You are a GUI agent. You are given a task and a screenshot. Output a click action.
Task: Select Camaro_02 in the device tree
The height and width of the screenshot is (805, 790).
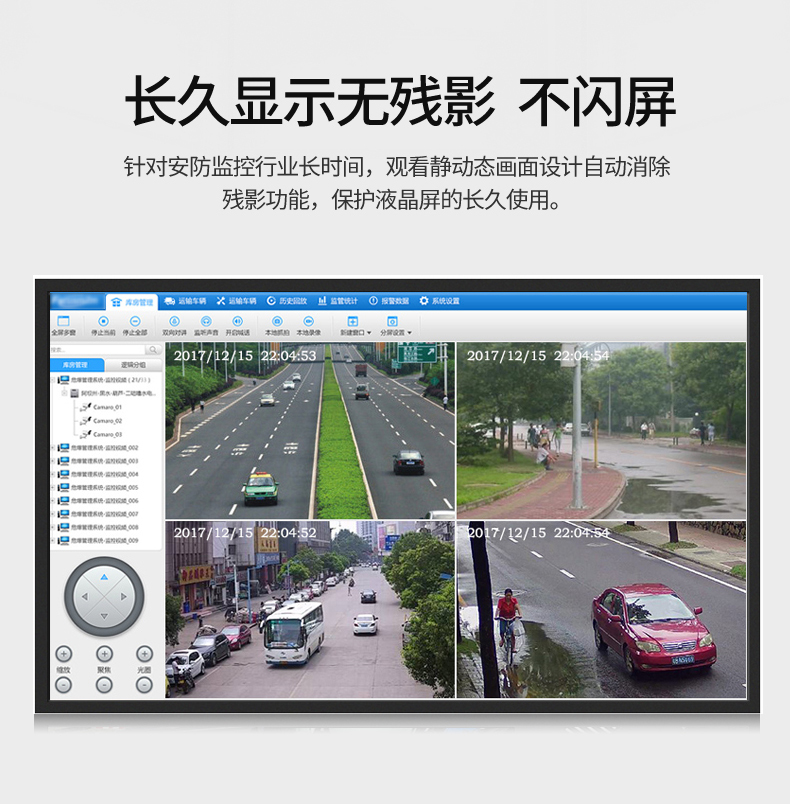pos(107,420)
